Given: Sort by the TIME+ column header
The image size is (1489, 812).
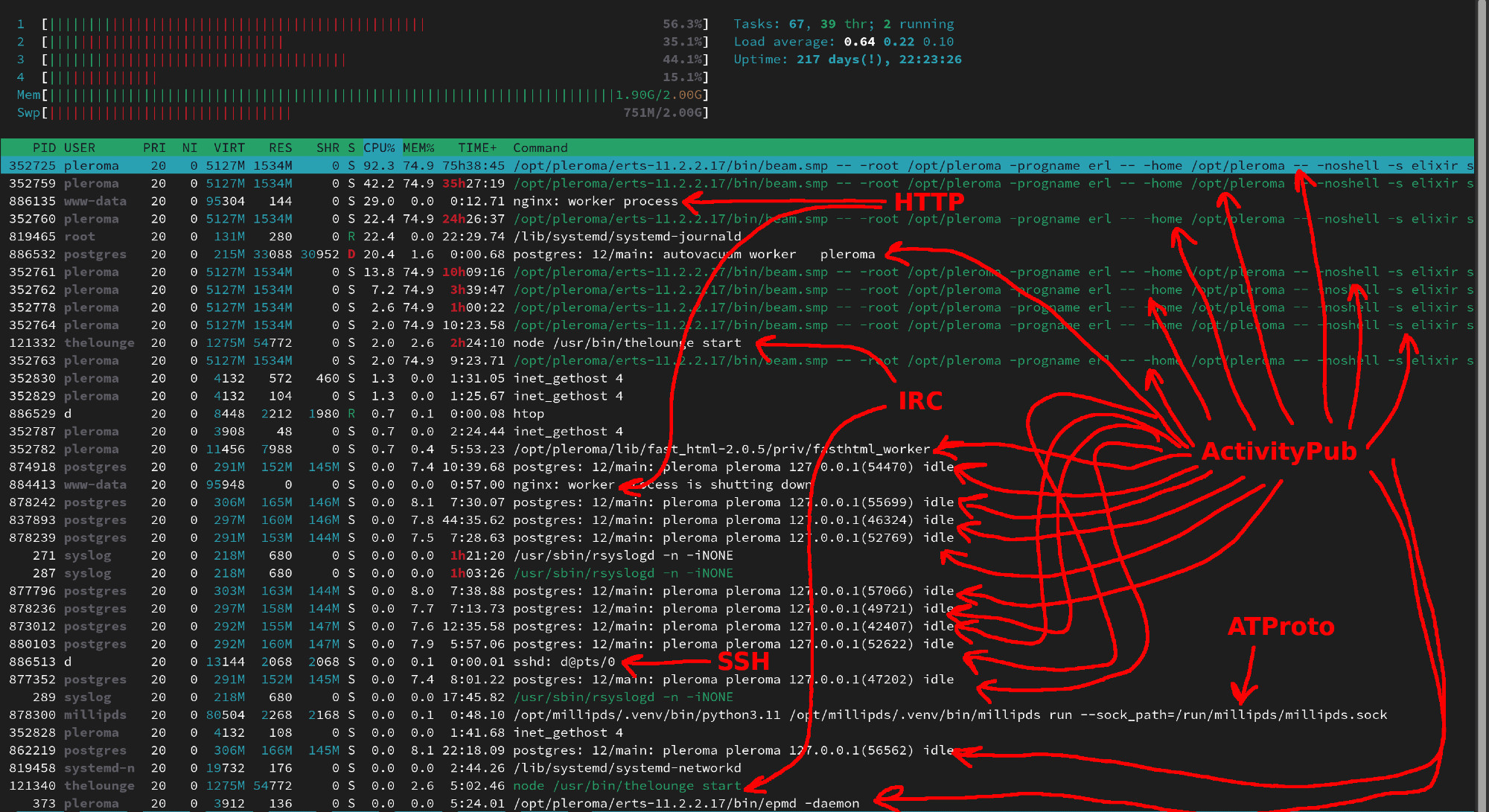Looking at the screenshot, I should point(477,147).
